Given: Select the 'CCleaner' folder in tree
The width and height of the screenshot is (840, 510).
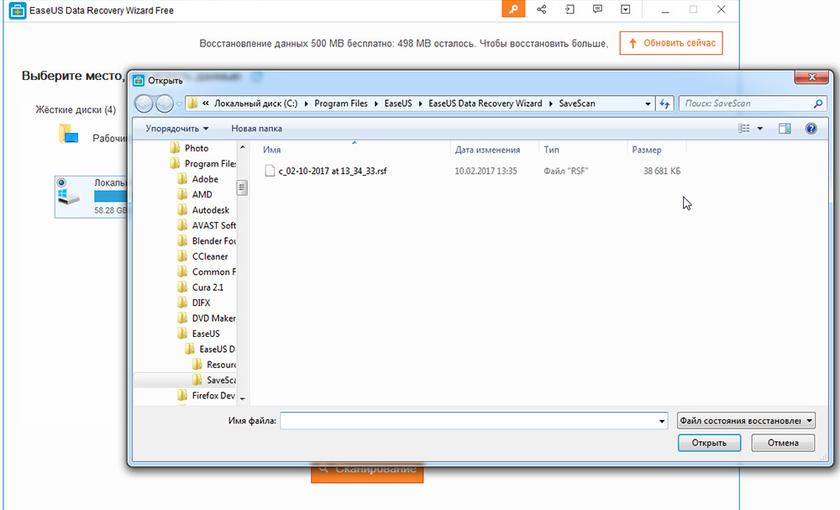Looking at the screenshot, I should tap(209, 257).
